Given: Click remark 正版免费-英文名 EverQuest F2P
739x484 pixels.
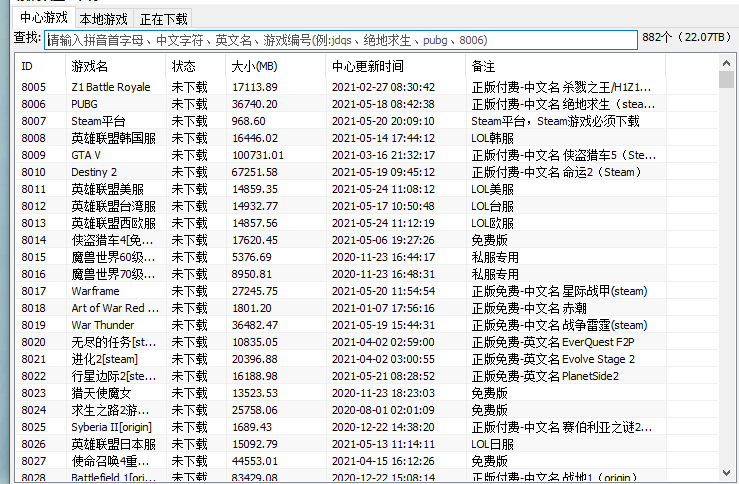Looking at the screenshot, I should (553, 342).
